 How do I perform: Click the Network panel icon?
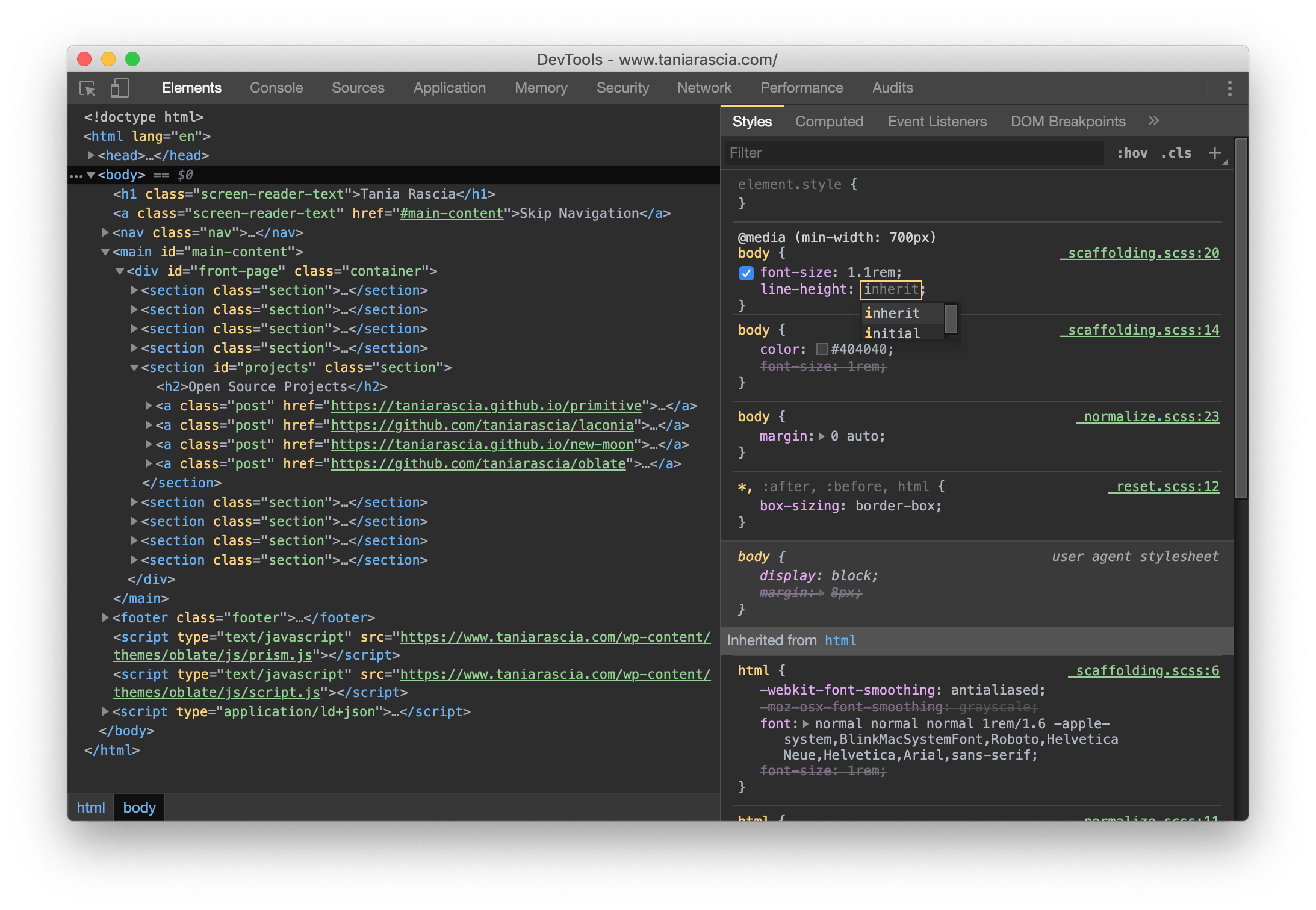click(703, 88)
